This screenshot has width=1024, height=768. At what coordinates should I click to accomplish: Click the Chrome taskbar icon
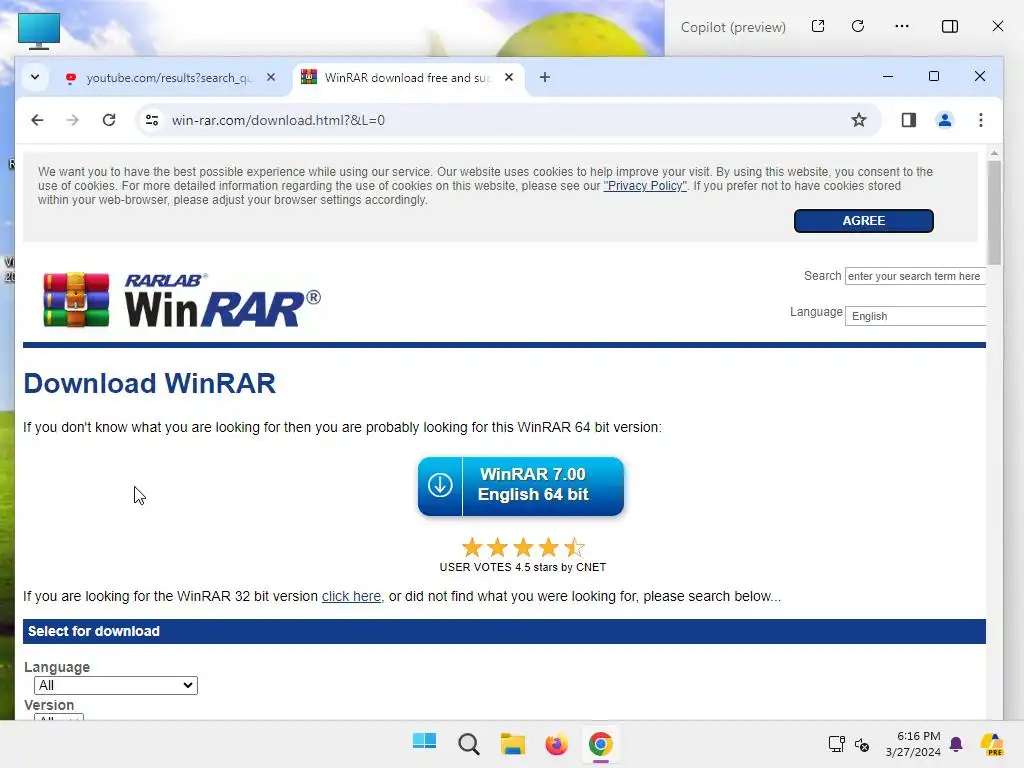pyautogui.click(x=601, y=744)
